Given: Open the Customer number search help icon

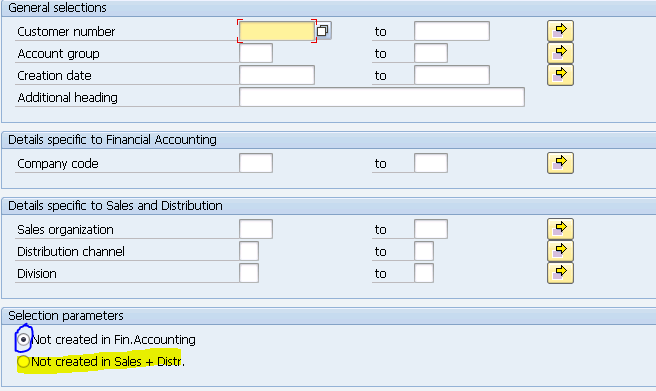Looking at the screenshot, I should [323, 31].
